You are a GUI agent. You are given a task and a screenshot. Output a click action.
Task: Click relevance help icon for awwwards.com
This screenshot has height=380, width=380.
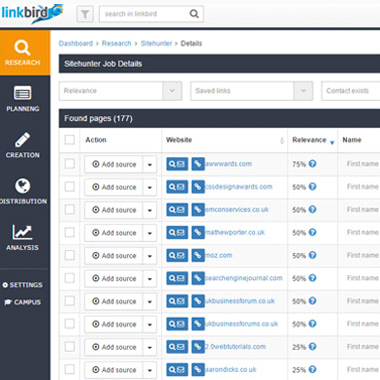pyautogui.click(x=312, y=164)
